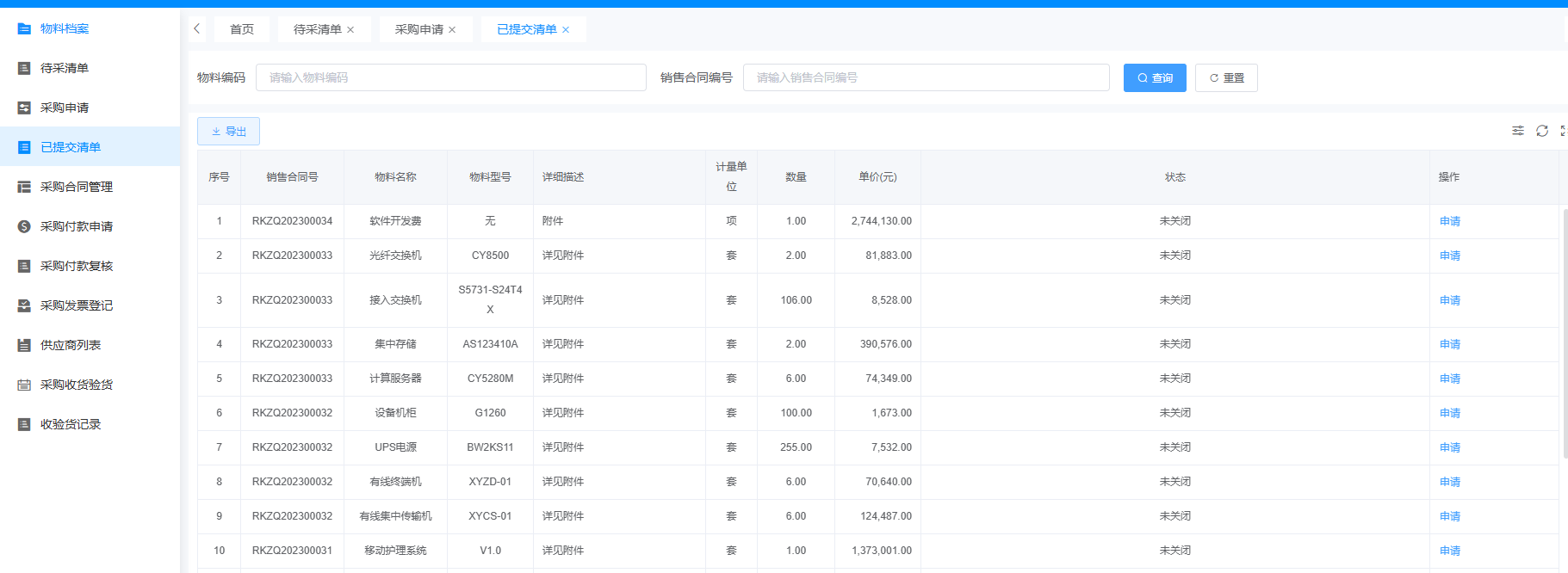Open column settings icon above the table

1518,131
